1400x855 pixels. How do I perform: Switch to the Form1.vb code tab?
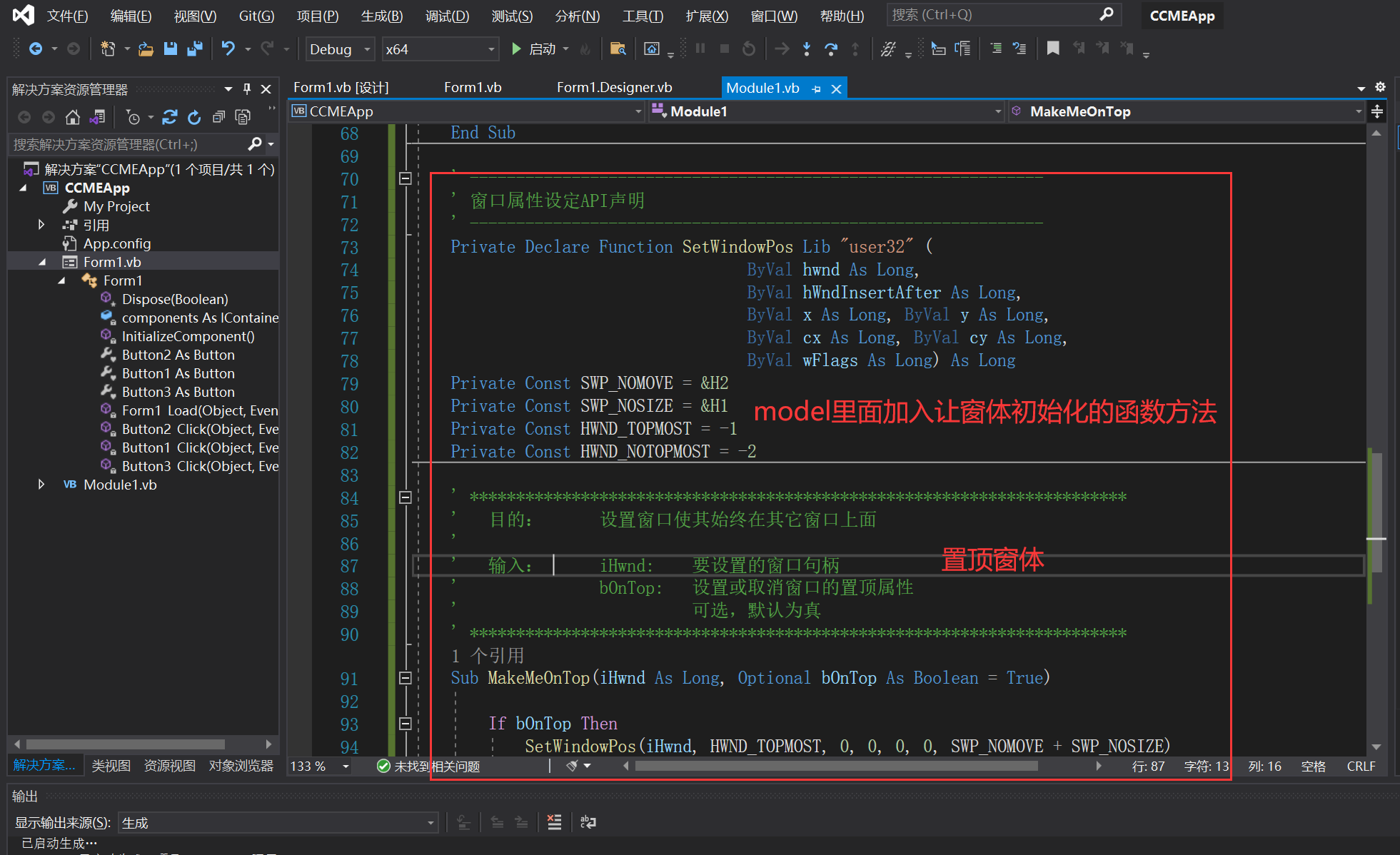pos(473,88)
